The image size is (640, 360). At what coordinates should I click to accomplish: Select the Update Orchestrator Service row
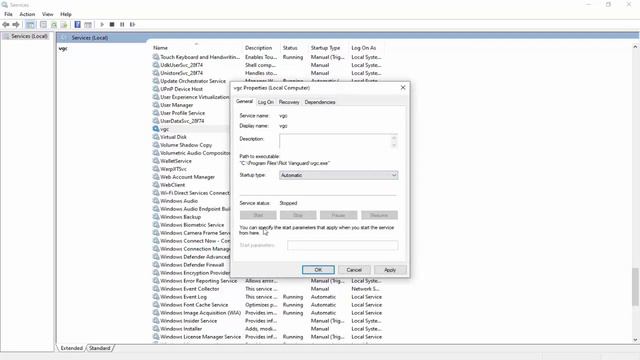pyautogui.click(x=267, y=81)
